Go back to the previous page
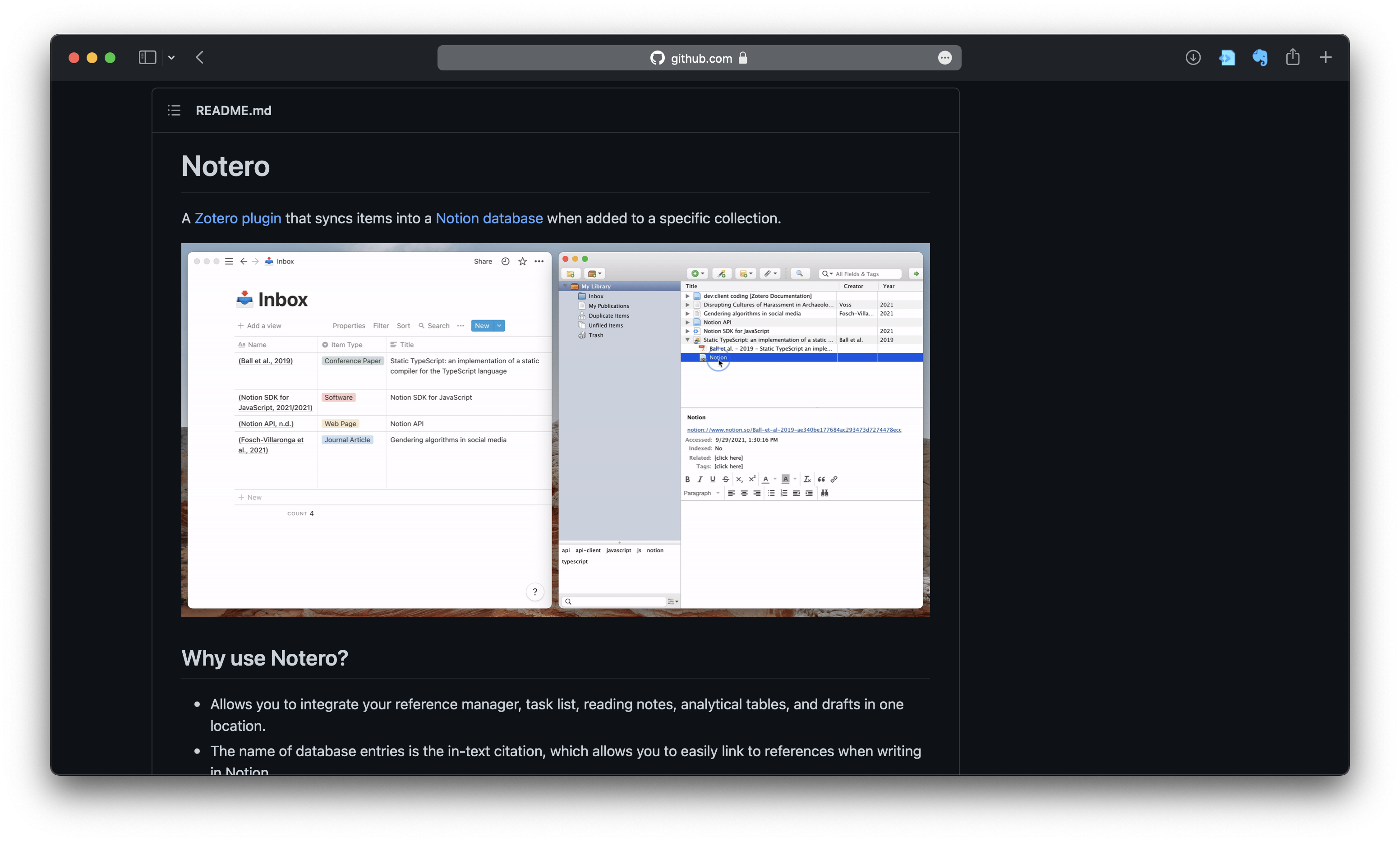This screenshot has height=842, width=1400. (x=200, y=57)
